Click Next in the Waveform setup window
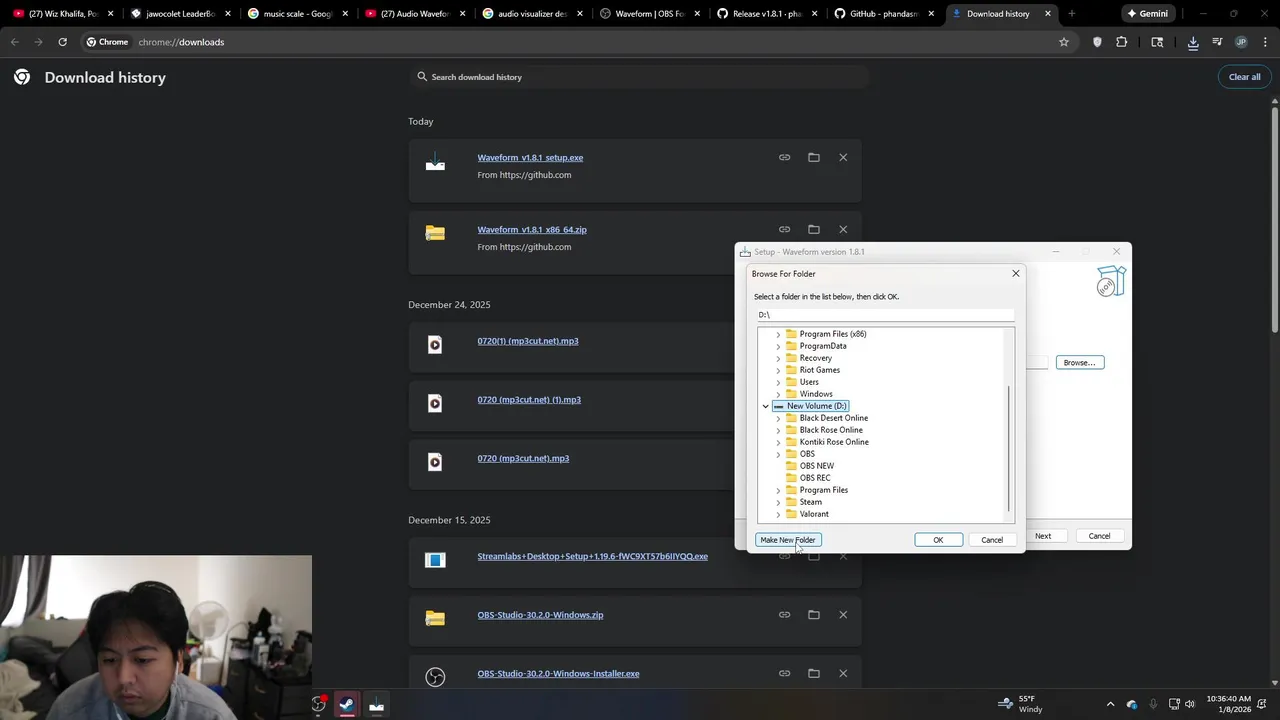Image resolution: width=1280 pixels, height=720 pixels. pos(1043,536)
